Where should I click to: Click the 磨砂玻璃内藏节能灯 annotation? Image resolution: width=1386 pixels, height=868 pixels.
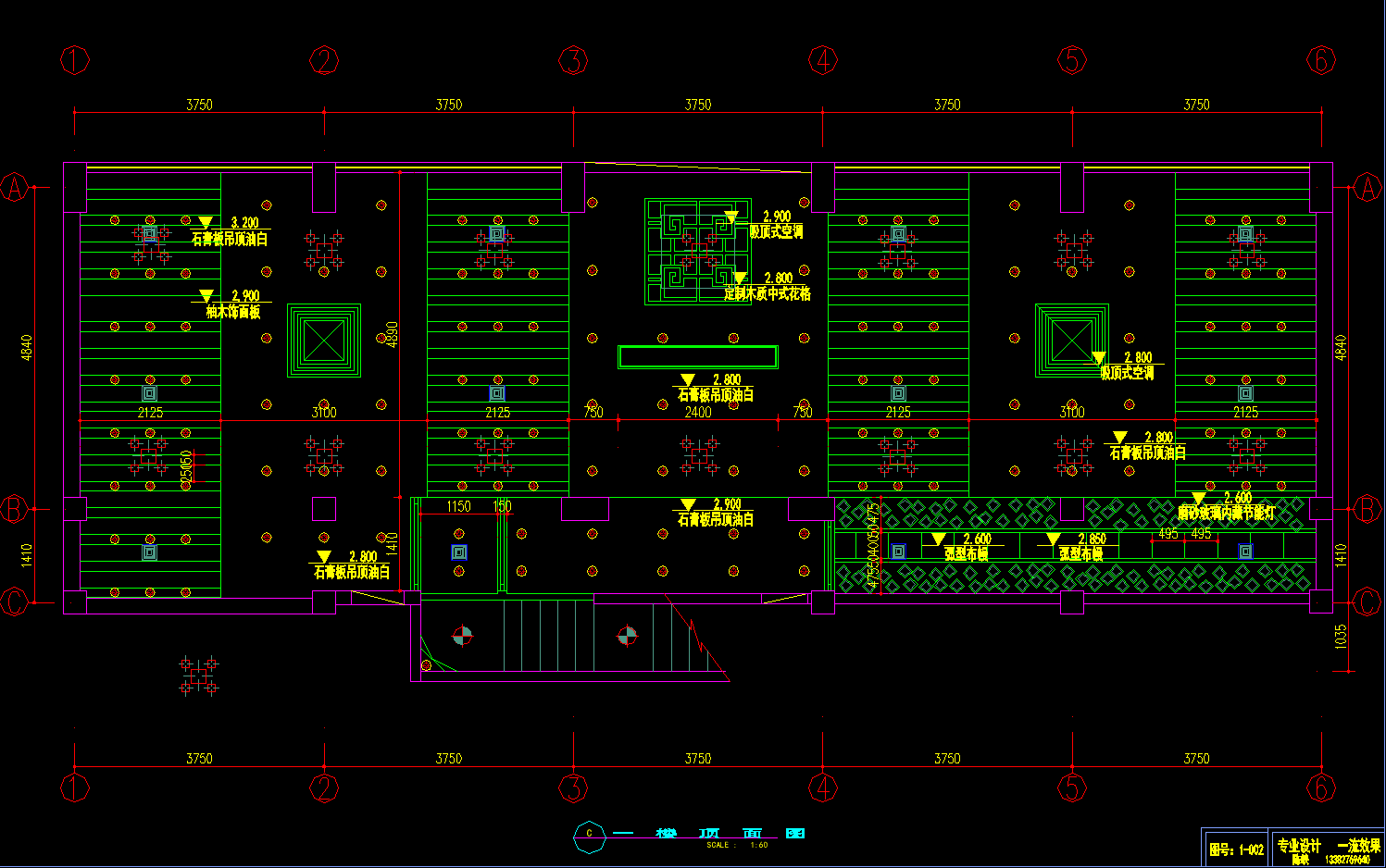click(1225, 513)
